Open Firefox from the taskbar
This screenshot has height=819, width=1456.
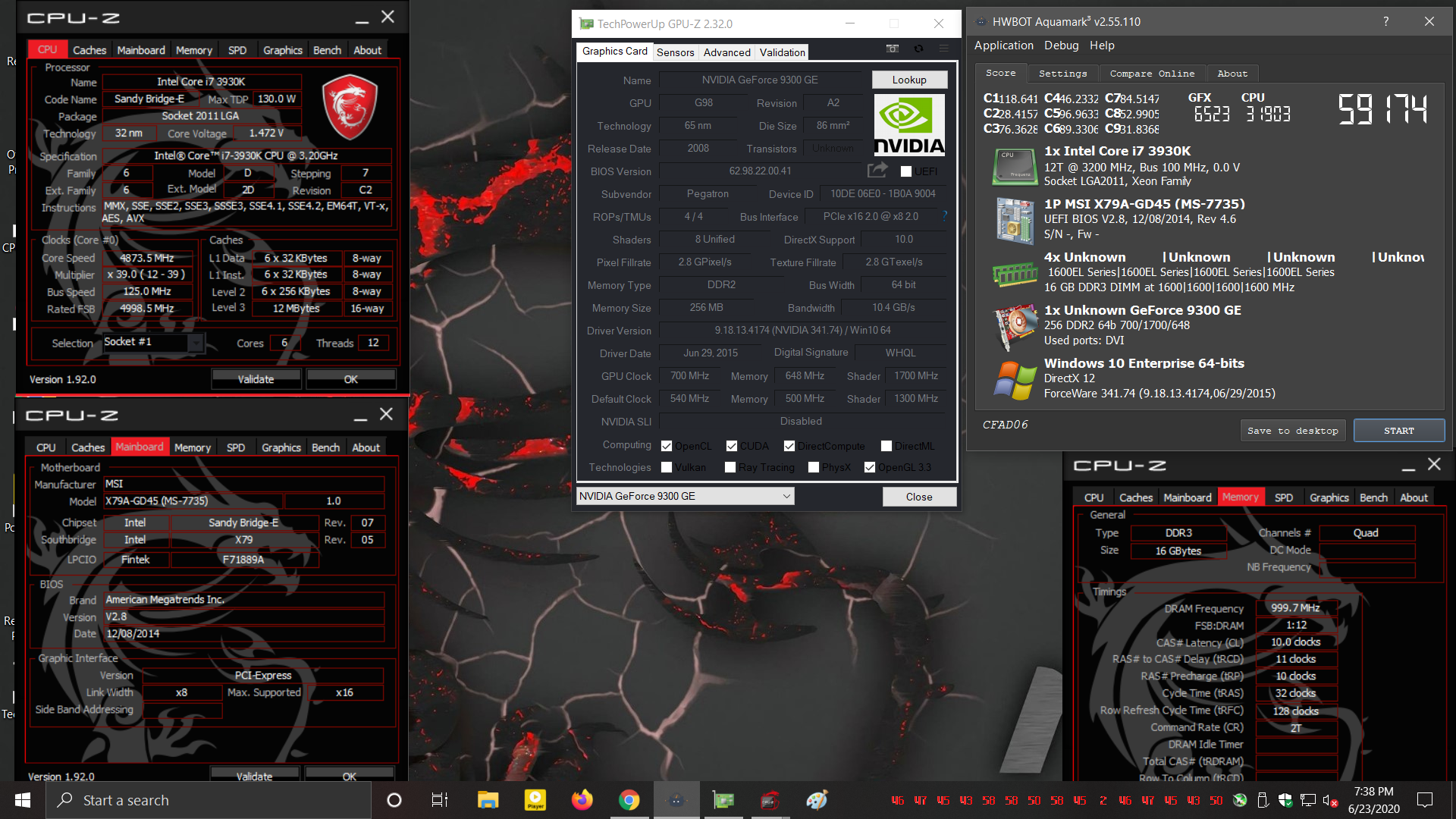point(582,800)
